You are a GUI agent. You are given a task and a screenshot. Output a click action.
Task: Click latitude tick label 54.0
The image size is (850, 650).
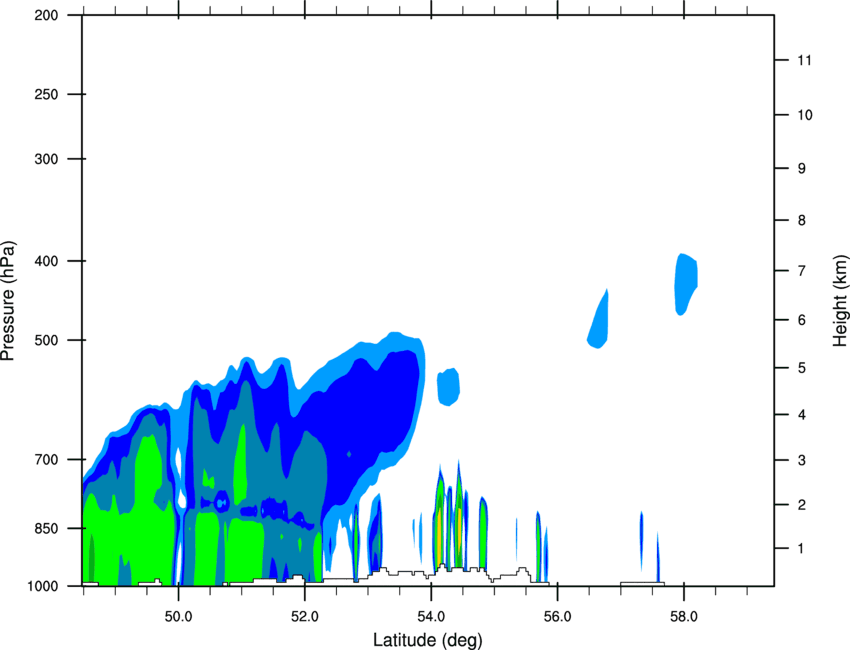[431, 617]
